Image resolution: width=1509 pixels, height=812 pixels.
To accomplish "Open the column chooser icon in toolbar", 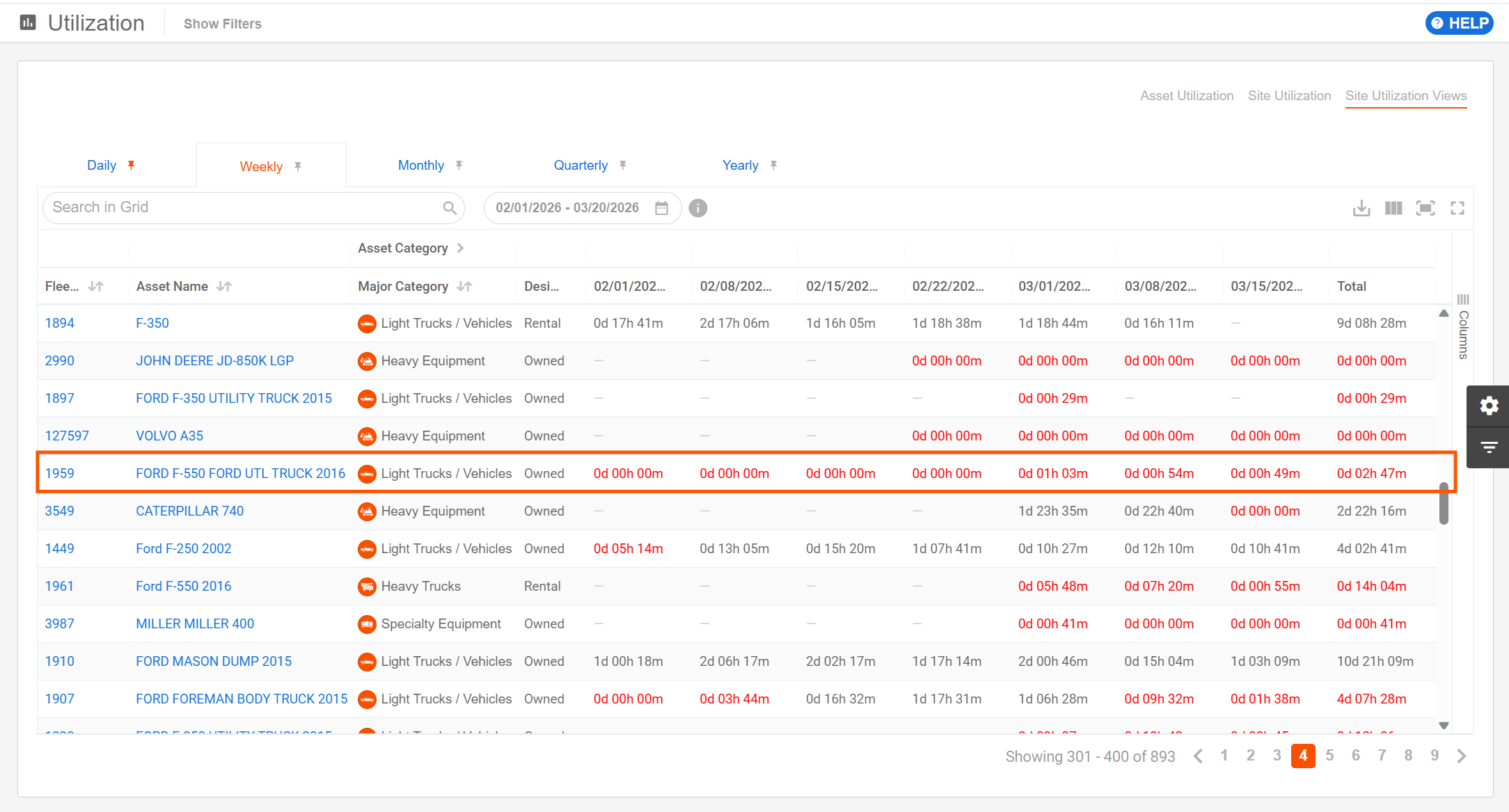I will tap(1393, 208).
